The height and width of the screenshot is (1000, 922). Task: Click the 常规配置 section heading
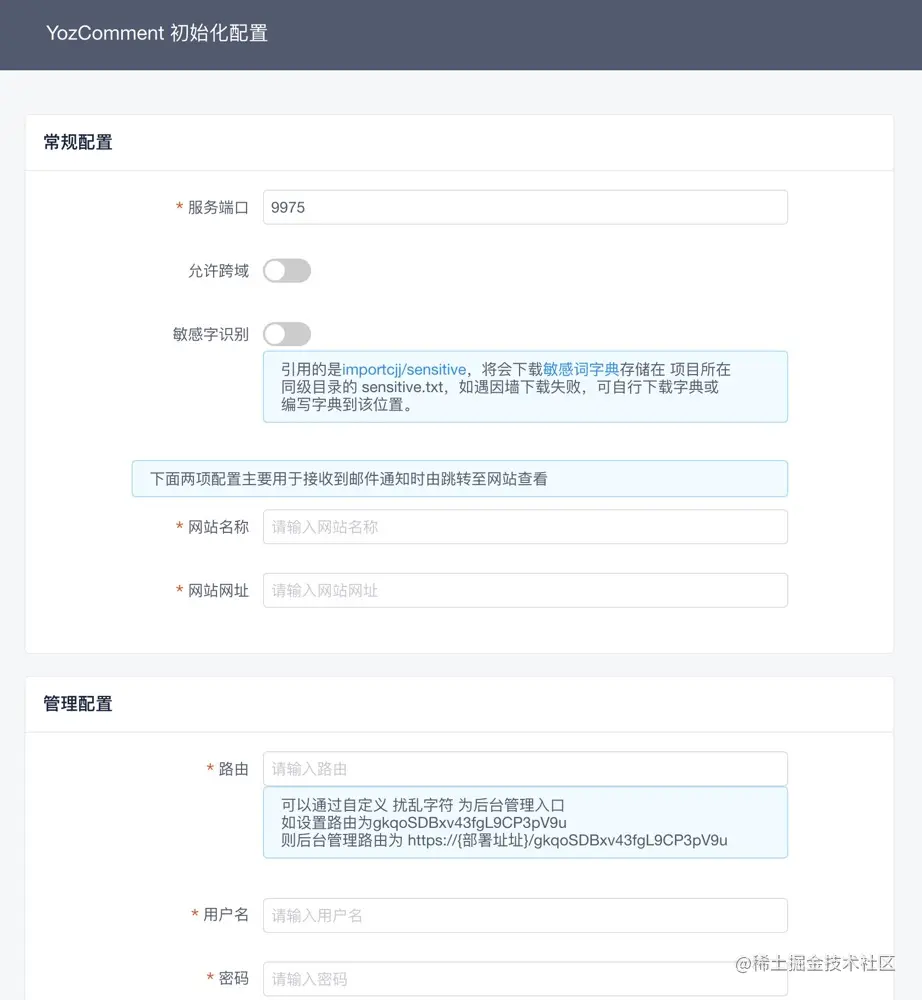click(x=78, y=142)
